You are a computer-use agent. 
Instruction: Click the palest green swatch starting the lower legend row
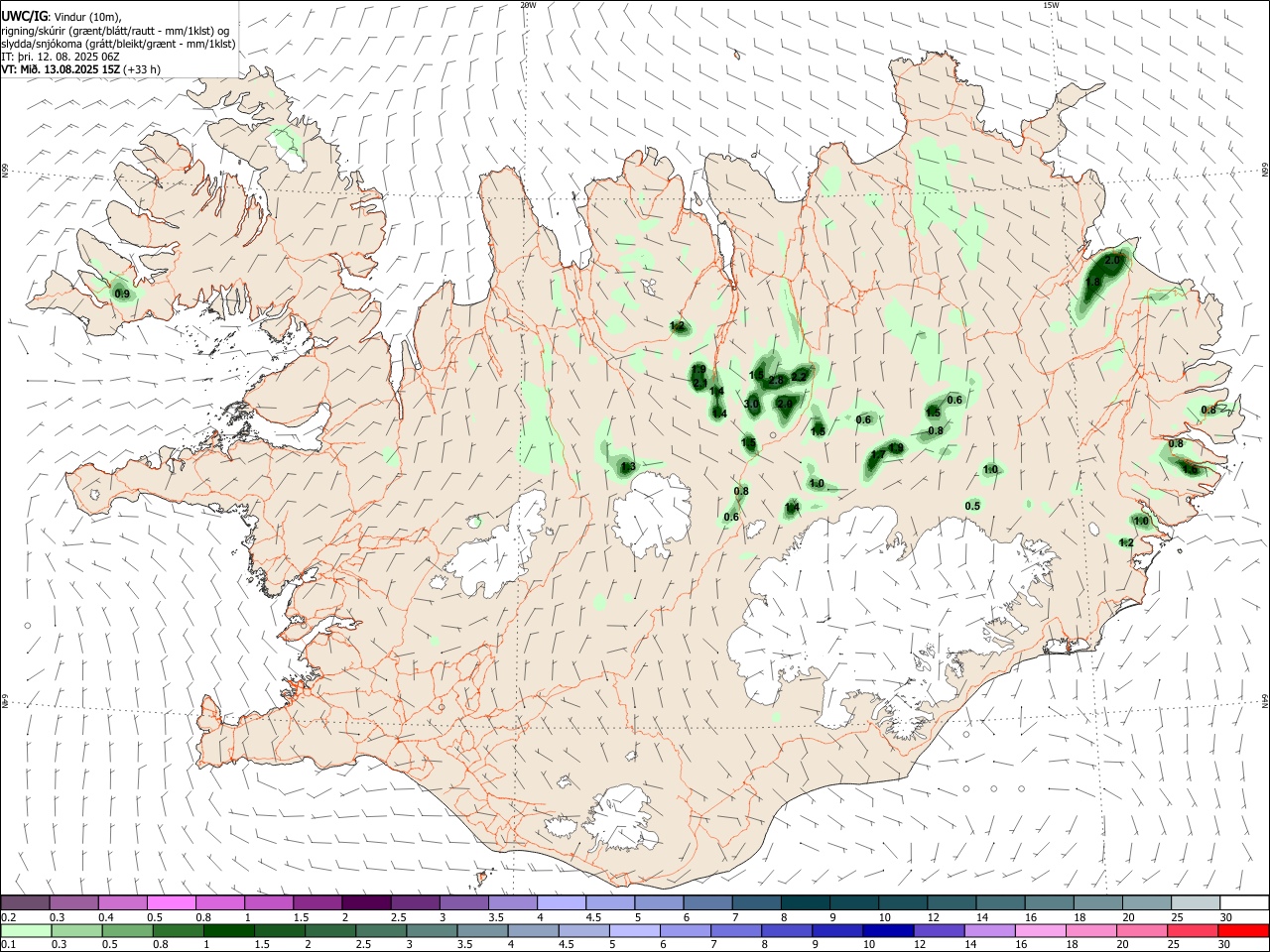click(x=25, y=931)
